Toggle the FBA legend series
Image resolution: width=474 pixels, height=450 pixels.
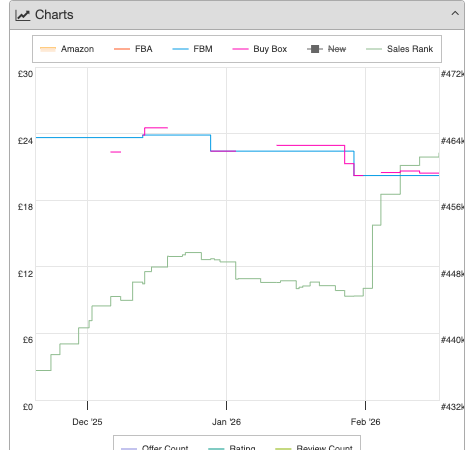click(133, 49)
